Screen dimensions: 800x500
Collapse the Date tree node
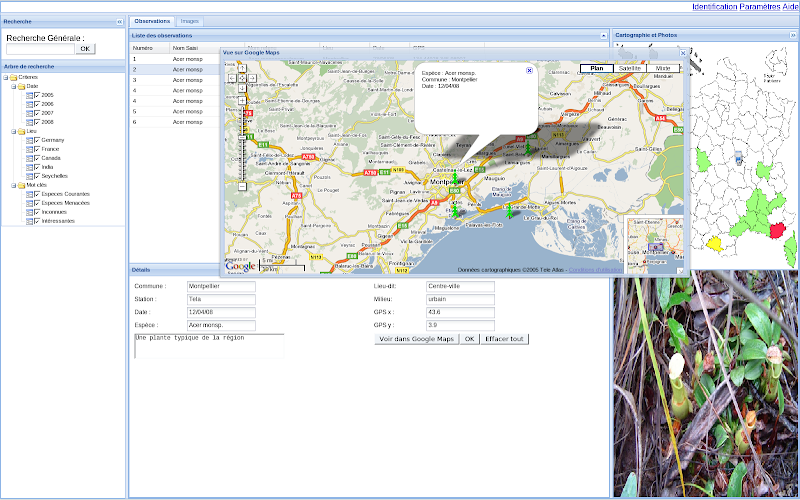click(x=14, y=86)
